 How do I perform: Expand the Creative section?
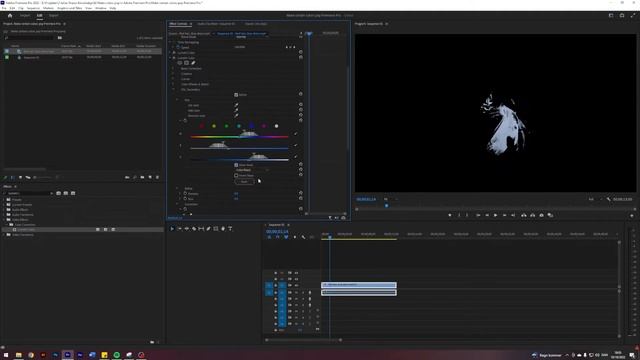click(x=173, y=74)
